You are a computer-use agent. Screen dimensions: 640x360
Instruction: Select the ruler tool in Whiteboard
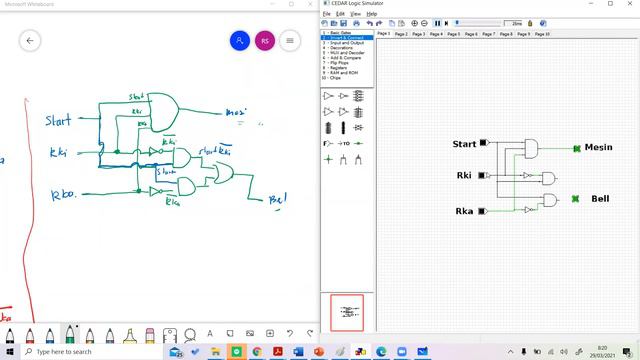[170, 336]
